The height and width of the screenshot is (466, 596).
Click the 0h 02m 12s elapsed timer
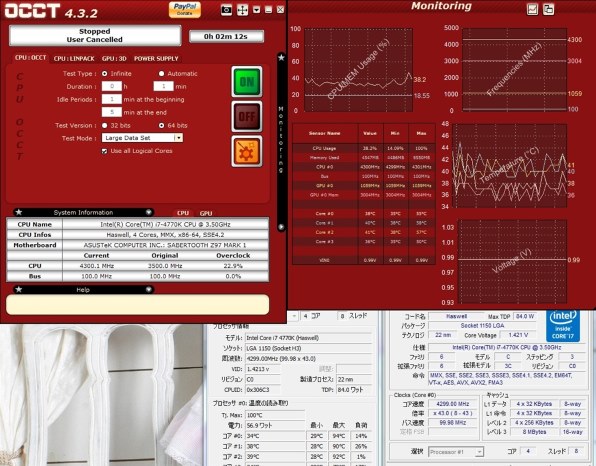pyautogui.click(x=226, y=36)
